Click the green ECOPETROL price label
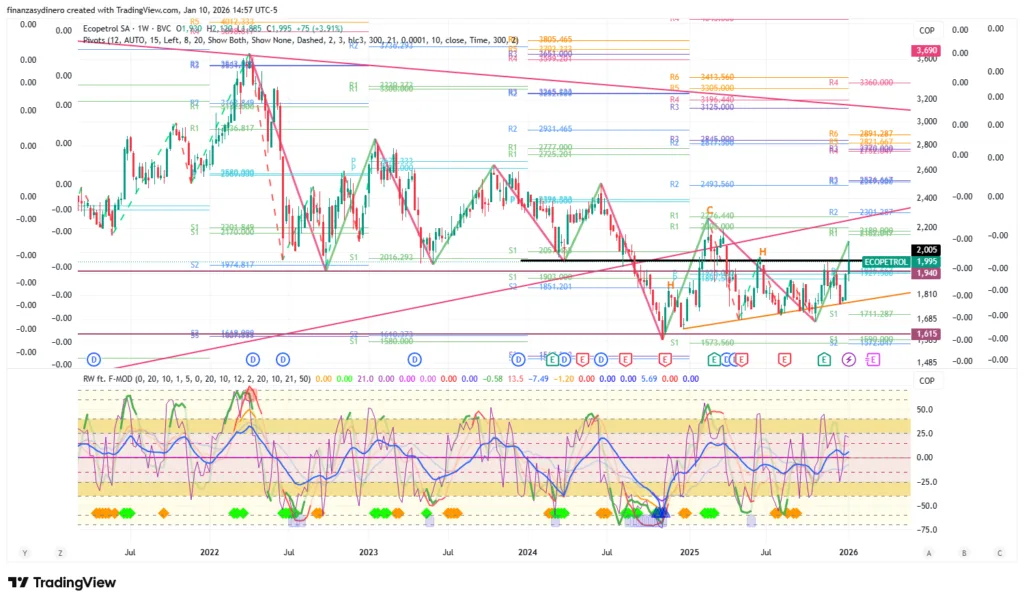Screen dimensions: 1024x603 [x=884, y=261]
